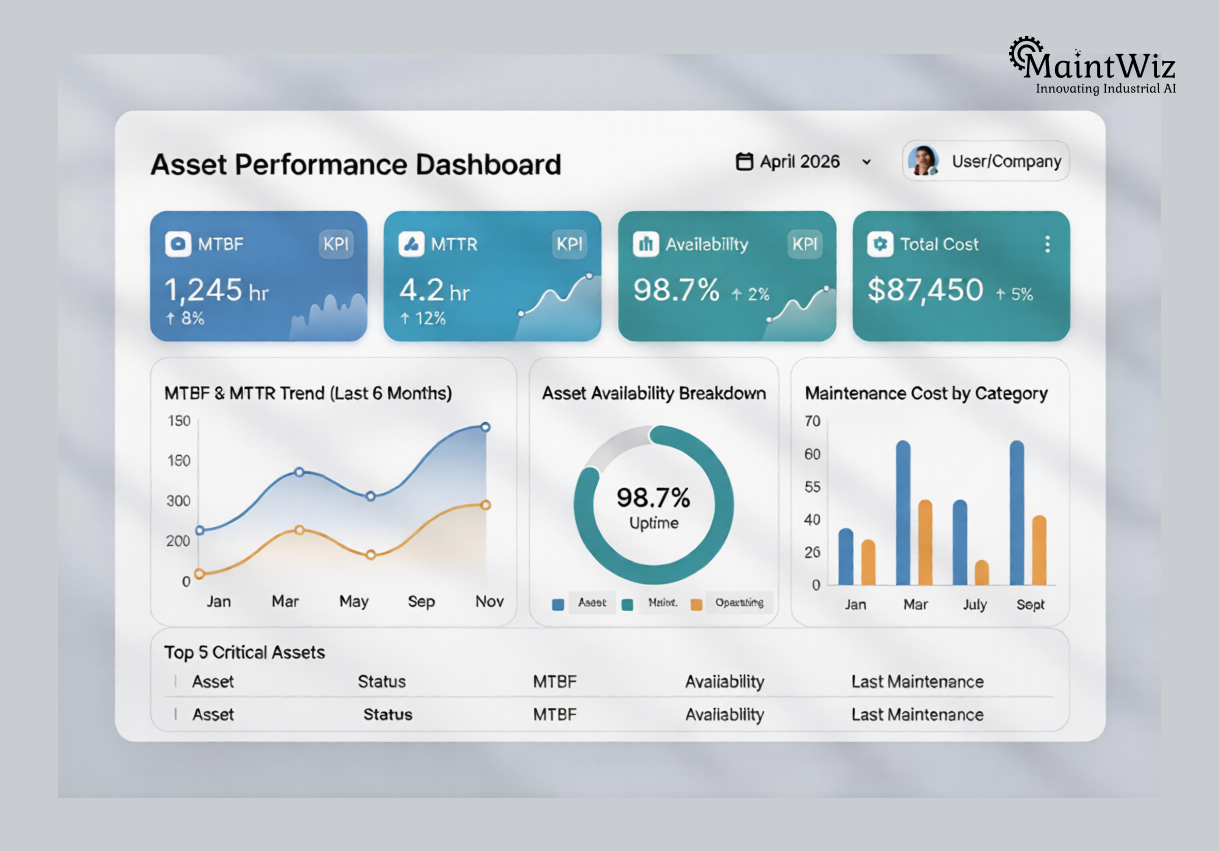The width and height of the screenshot is (1219, 851).
Task: Click the KPI tab on MTTR card
Action: (x=570, y=243)
